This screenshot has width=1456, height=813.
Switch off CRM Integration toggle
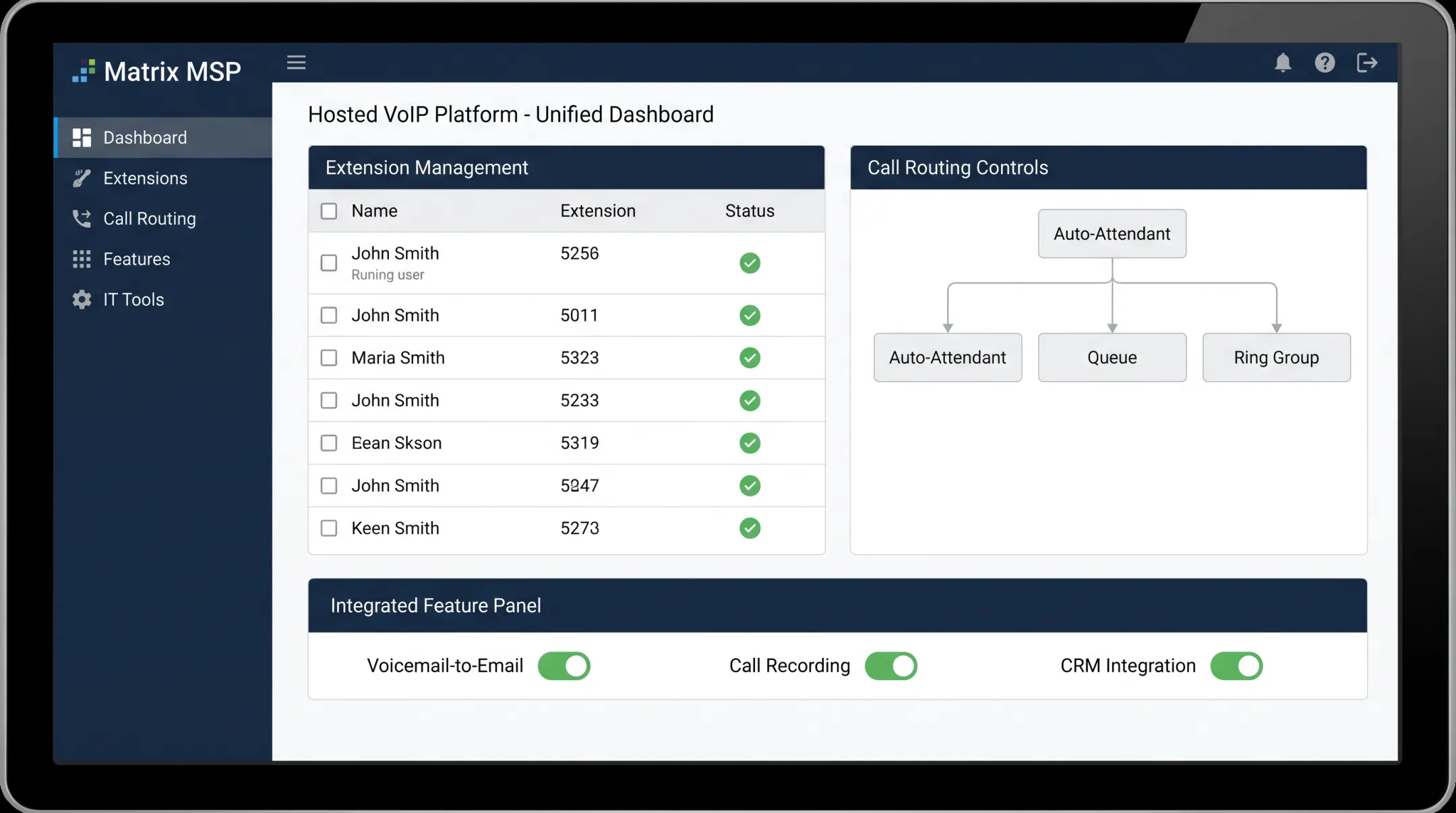(x=1236, y=666)
